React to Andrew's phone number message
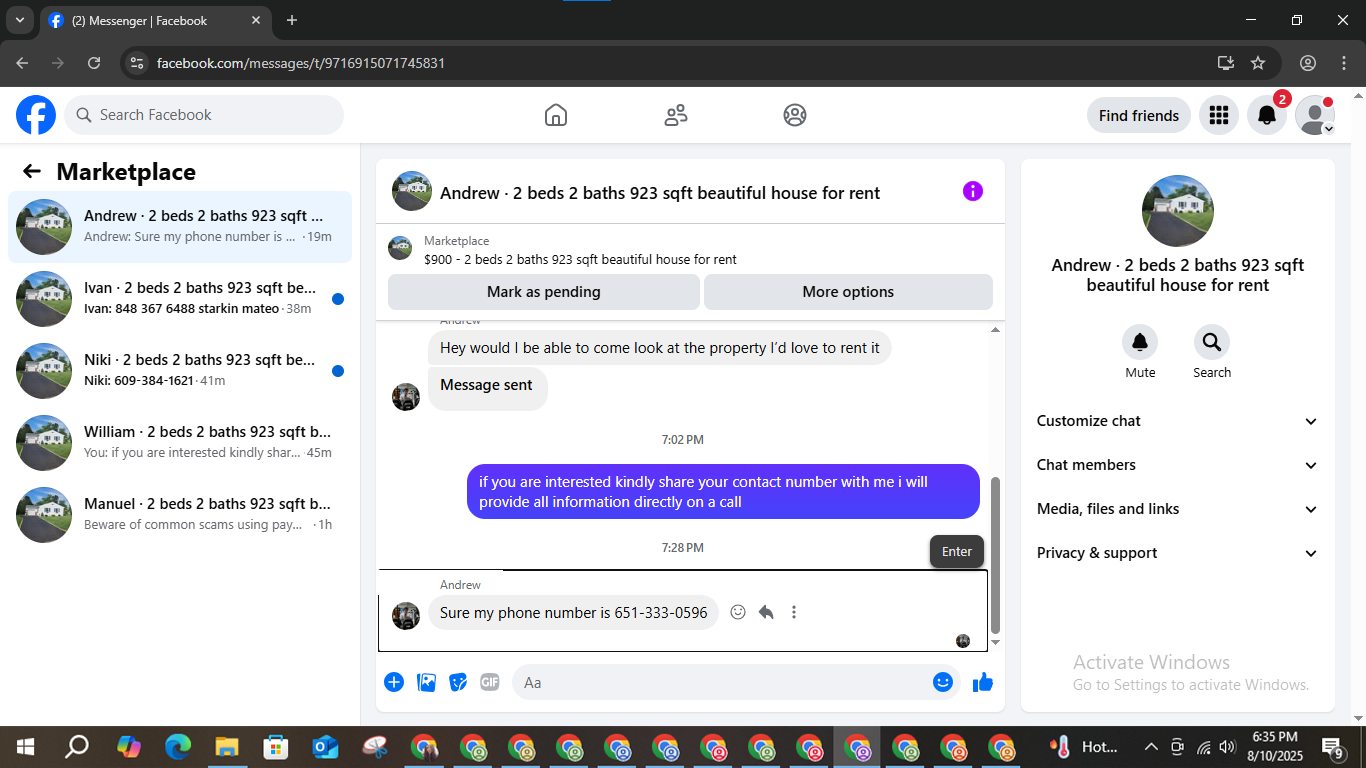Screen dimensions: 1366x768 tap(738, 612)
